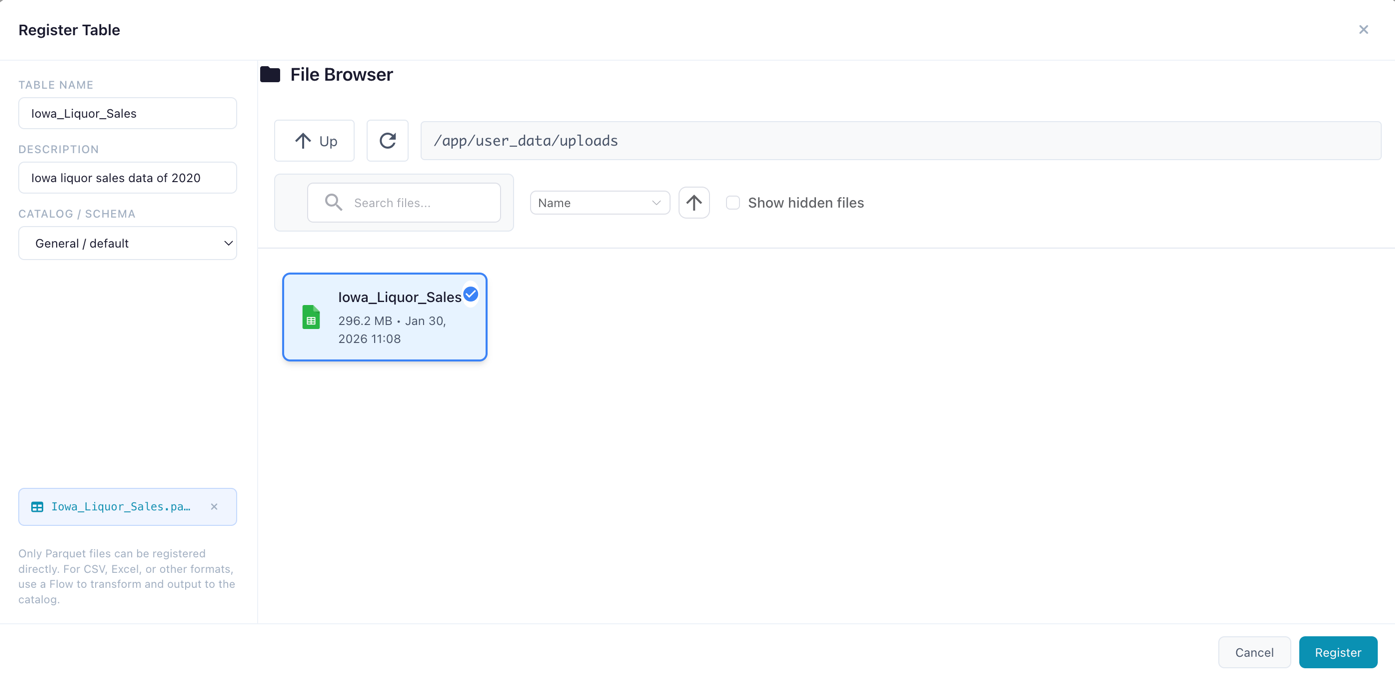
Task: Deselect the blue checkmark on Iowa_Liquor_Sales
Action: tap(470, 294)
